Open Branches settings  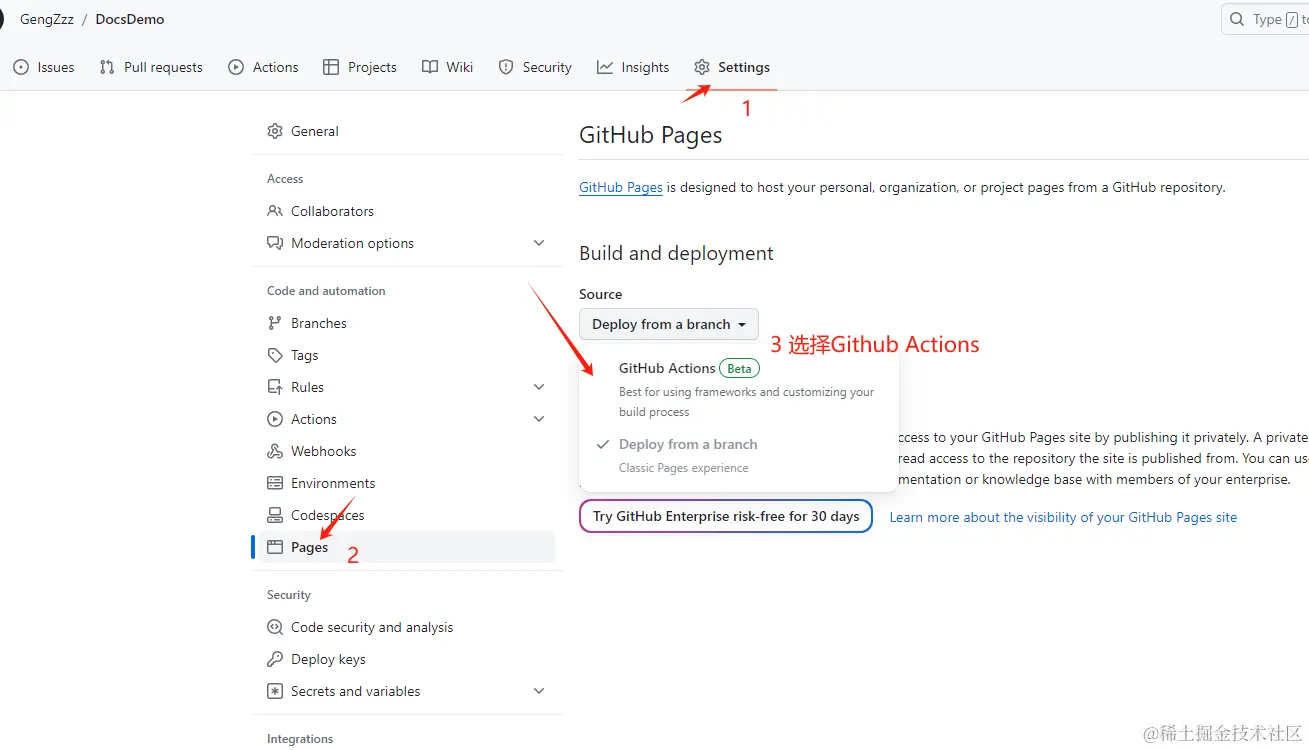pos(407,323)
